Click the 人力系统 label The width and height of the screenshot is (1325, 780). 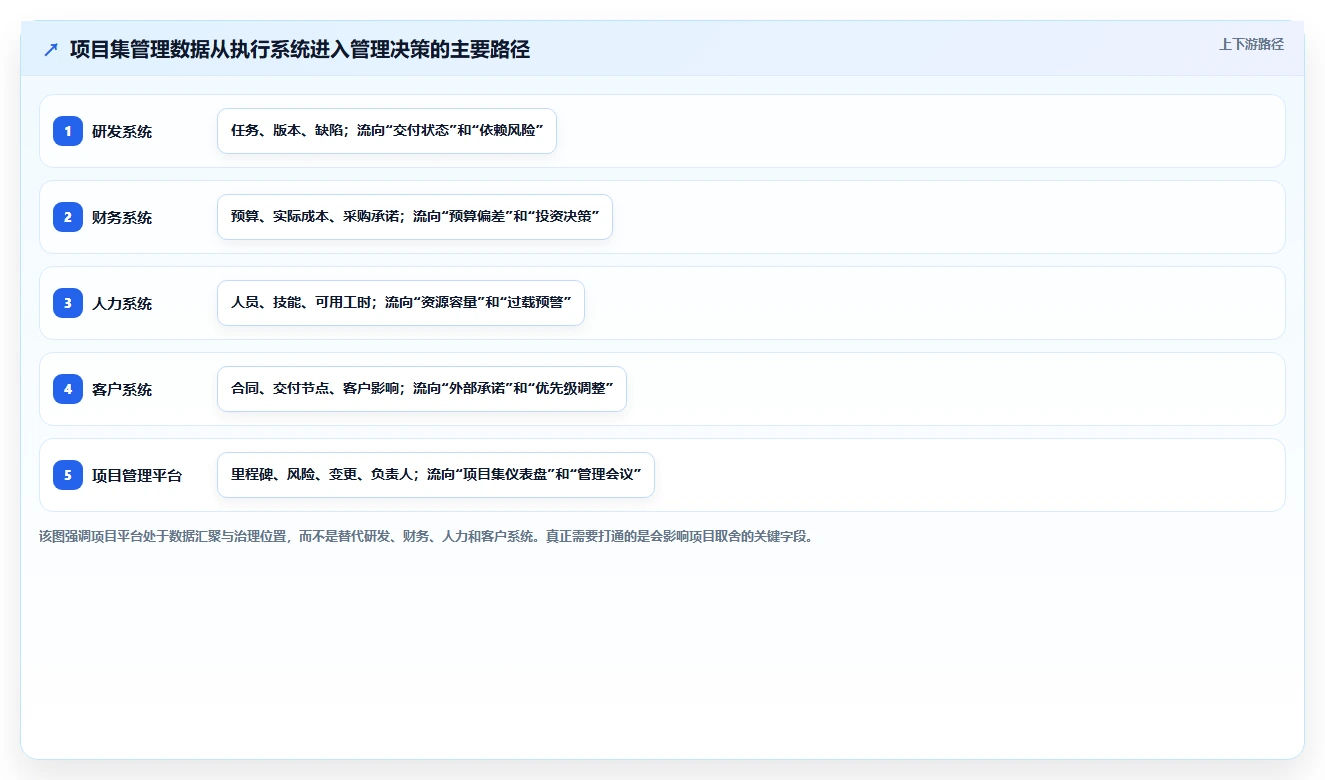[122, 303]
